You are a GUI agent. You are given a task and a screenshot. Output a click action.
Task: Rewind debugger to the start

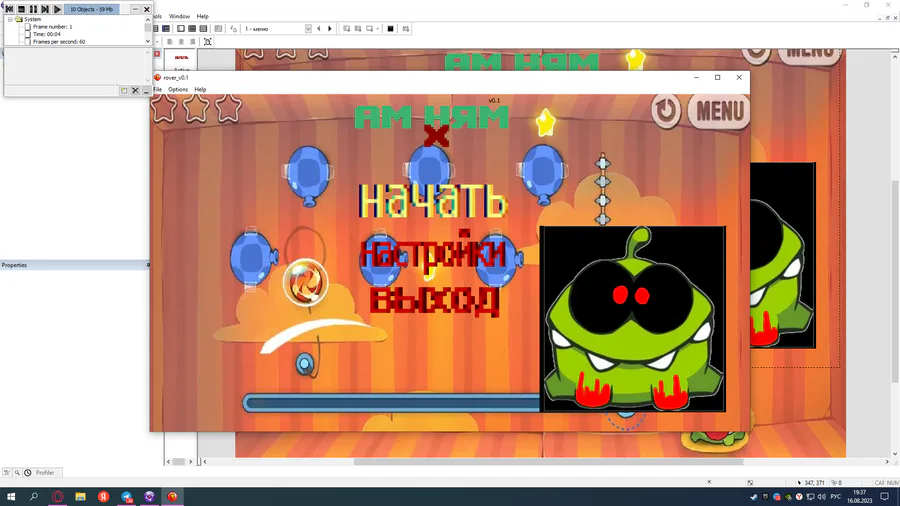(9, 9)
